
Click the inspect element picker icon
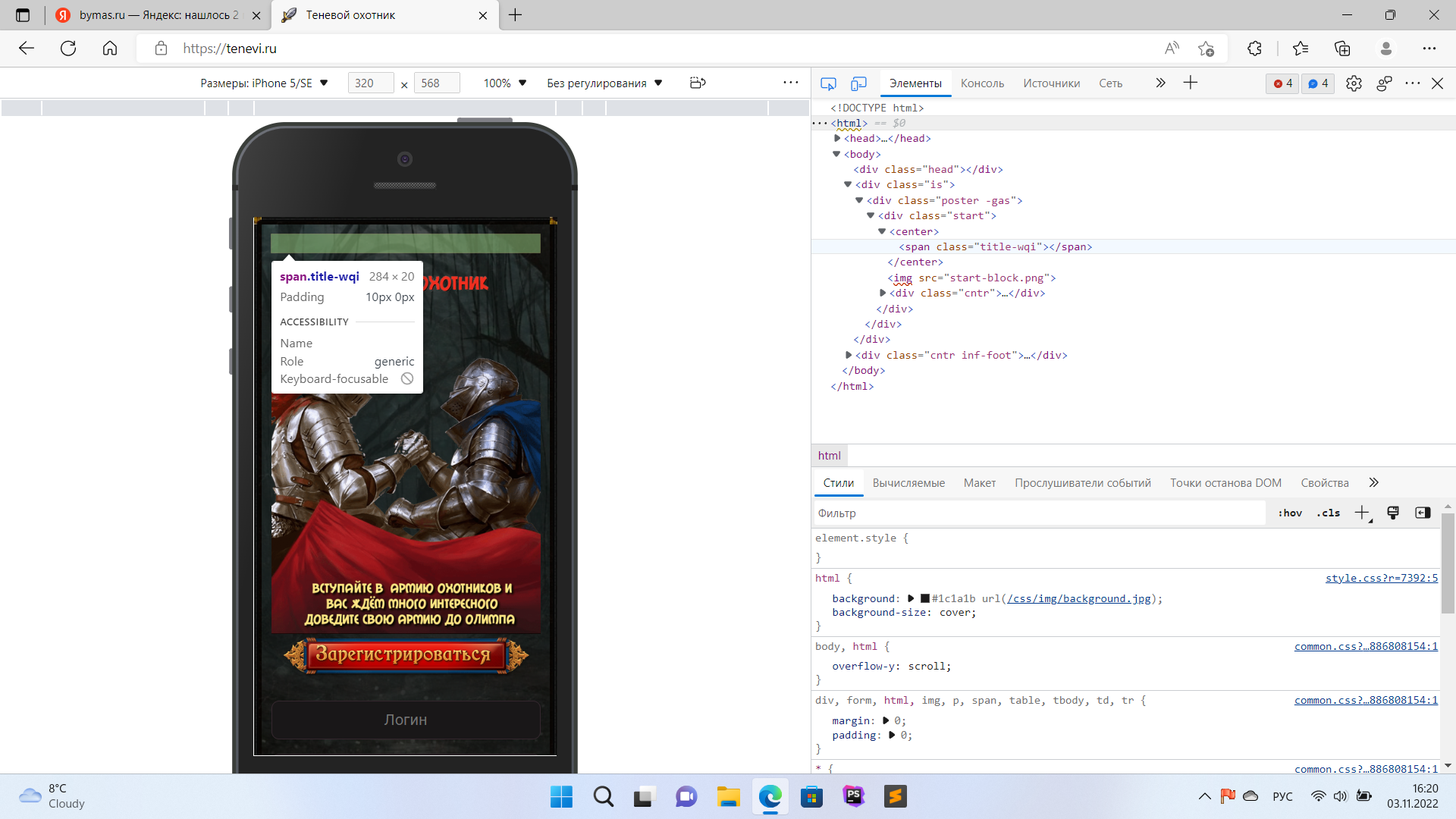tap(828, 83)
